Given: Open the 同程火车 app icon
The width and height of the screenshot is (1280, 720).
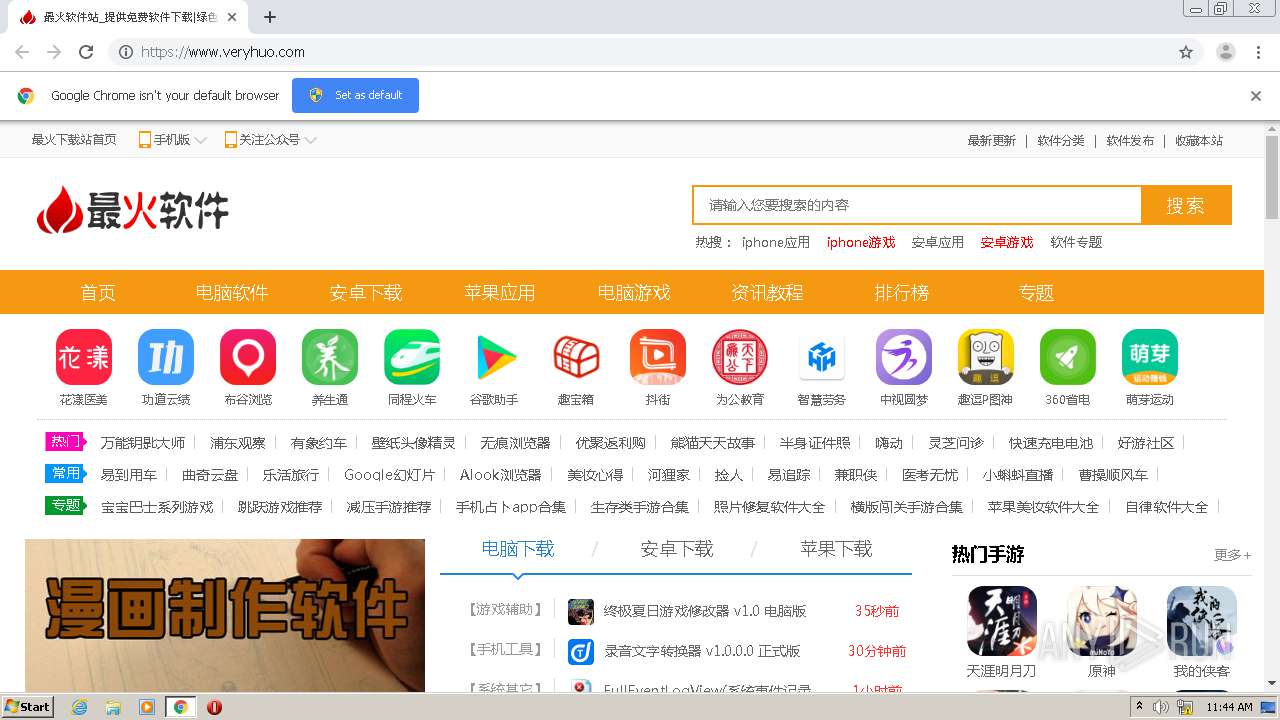Looking at the screenshot, I should click(412, 357).
